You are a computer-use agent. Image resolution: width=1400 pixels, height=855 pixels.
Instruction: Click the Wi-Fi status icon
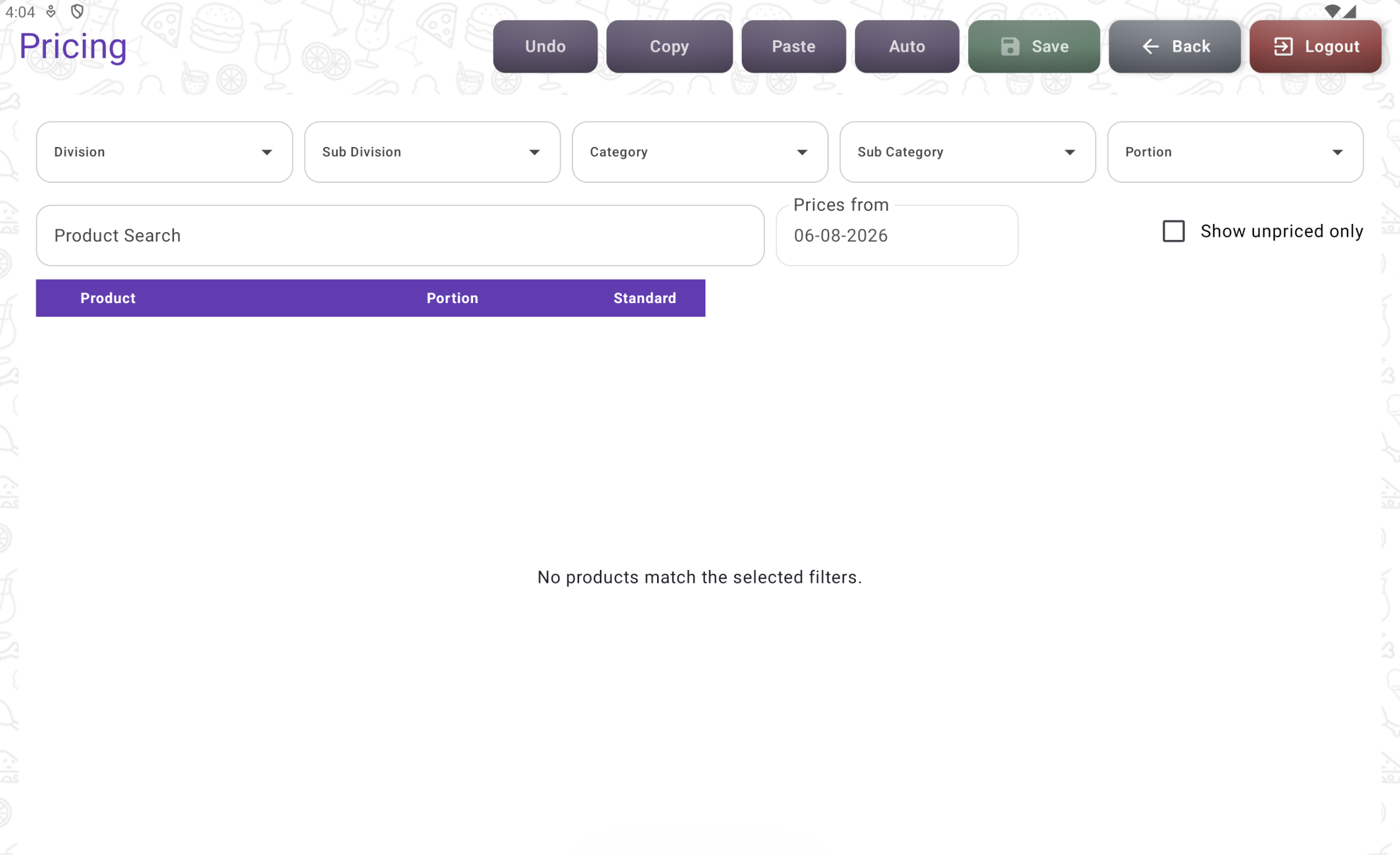[x=1332, y=11]
